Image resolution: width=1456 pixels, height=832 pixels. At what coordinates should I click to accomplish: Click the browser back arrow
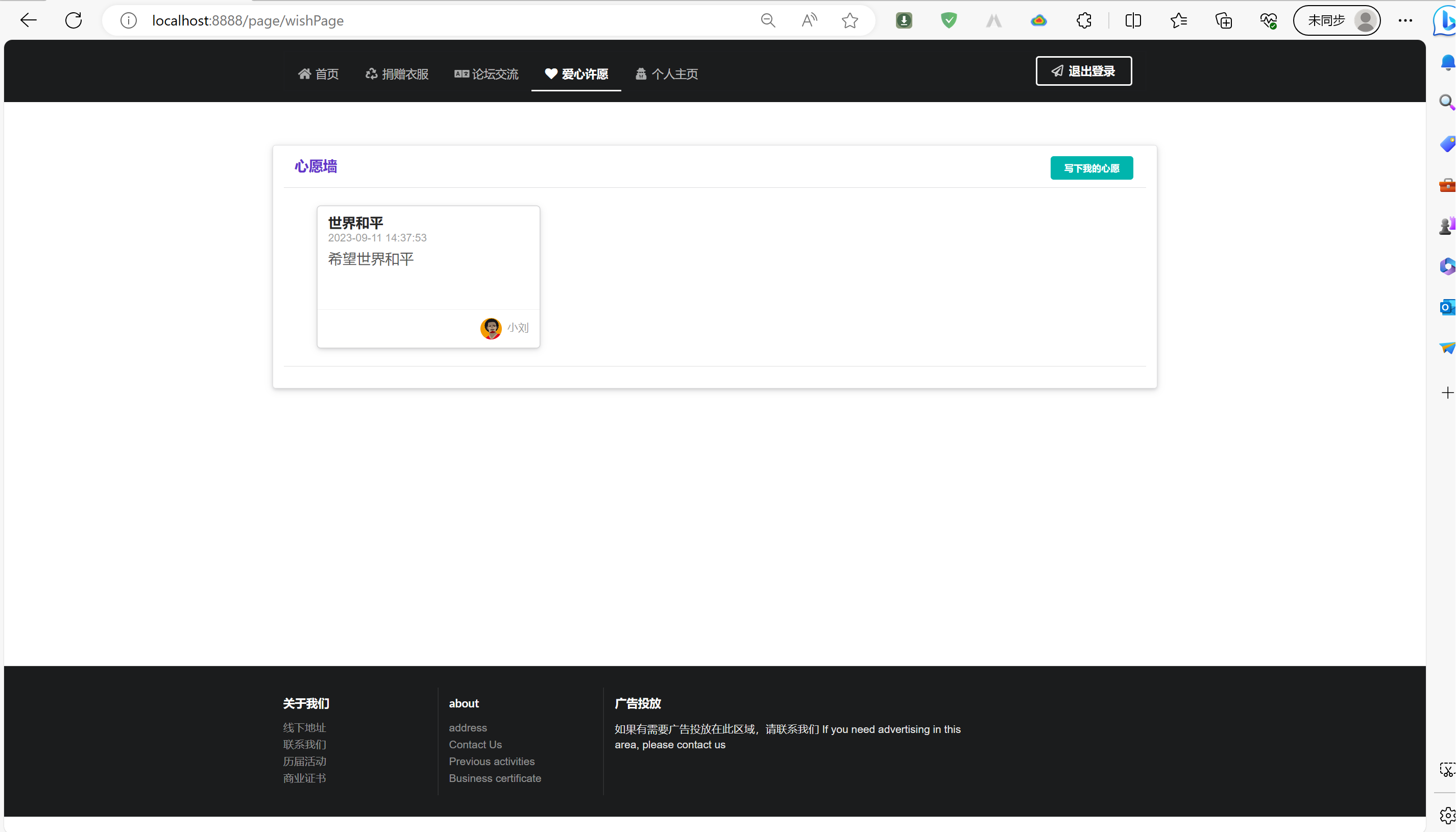28,20
